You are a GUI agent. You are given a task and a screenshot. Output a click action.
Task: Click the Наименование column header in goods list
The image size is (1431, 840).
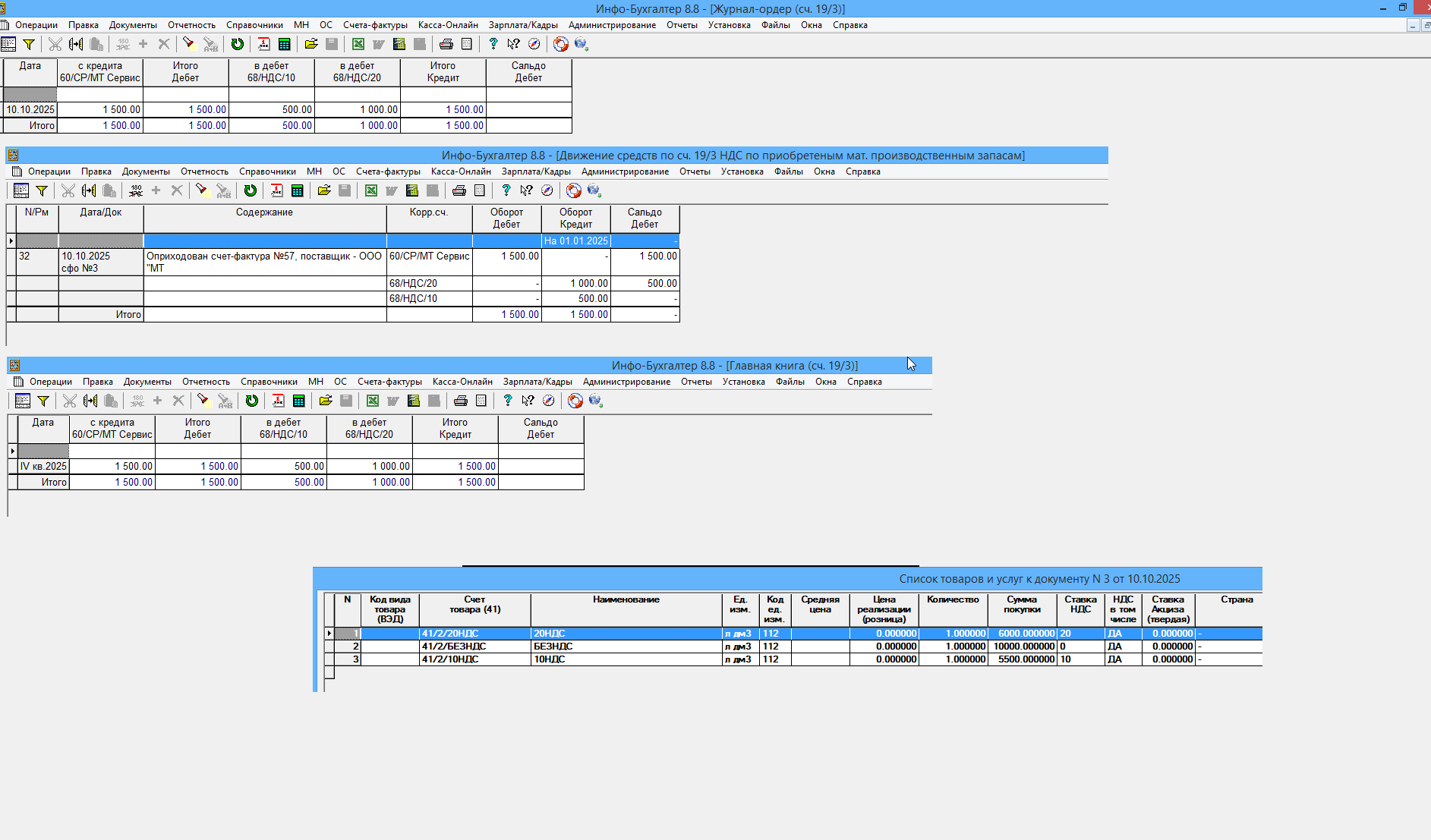[x=626, y=600]
